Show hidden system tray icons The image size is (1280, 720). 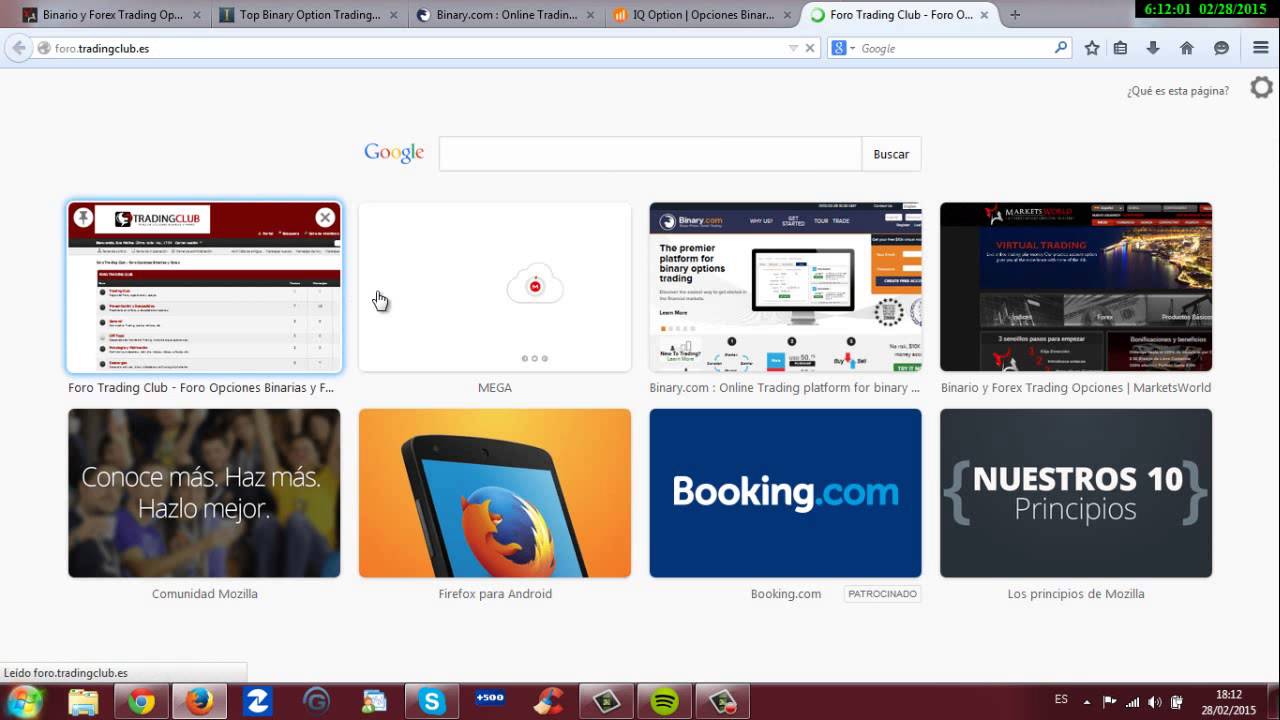point(1087,702)
